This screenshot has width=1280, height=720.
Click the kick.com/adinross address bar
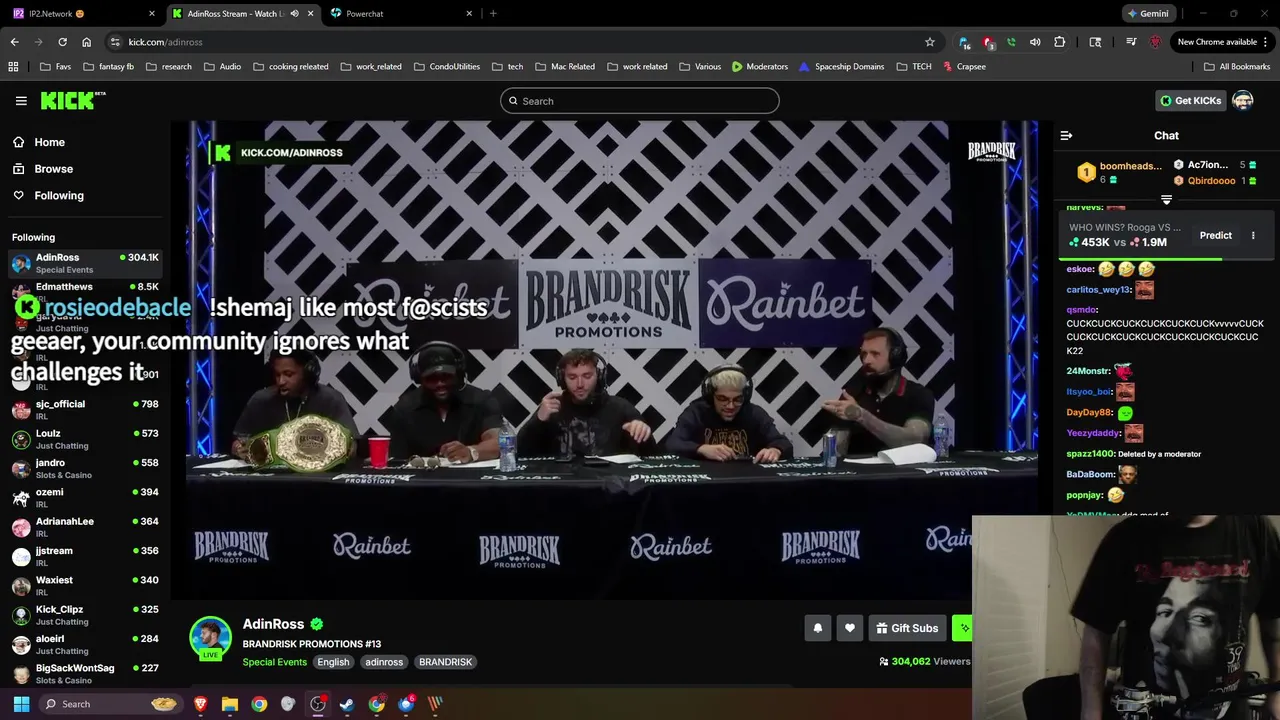(520, 42)
